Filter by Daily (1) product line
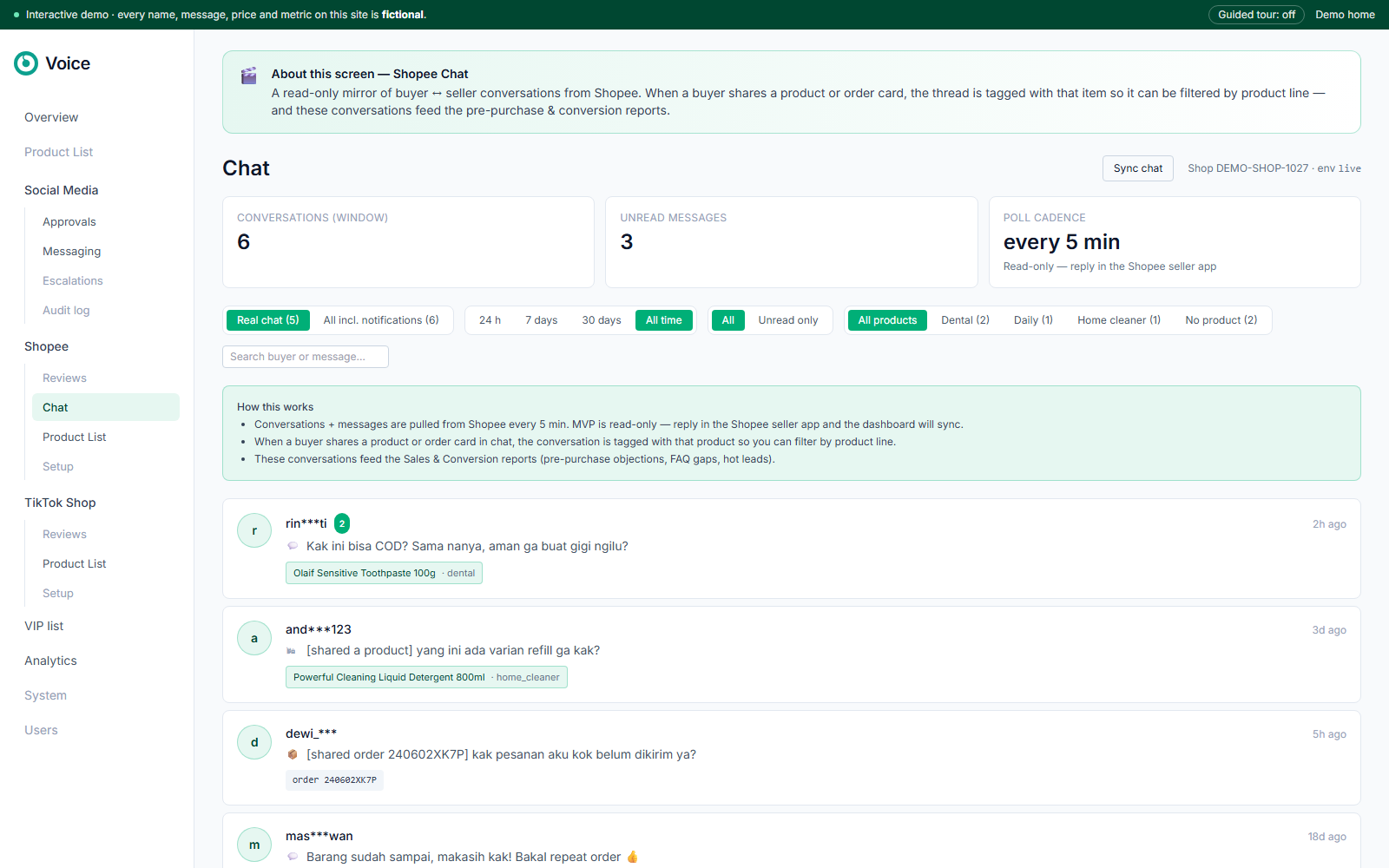 (x=1033, y=320)
